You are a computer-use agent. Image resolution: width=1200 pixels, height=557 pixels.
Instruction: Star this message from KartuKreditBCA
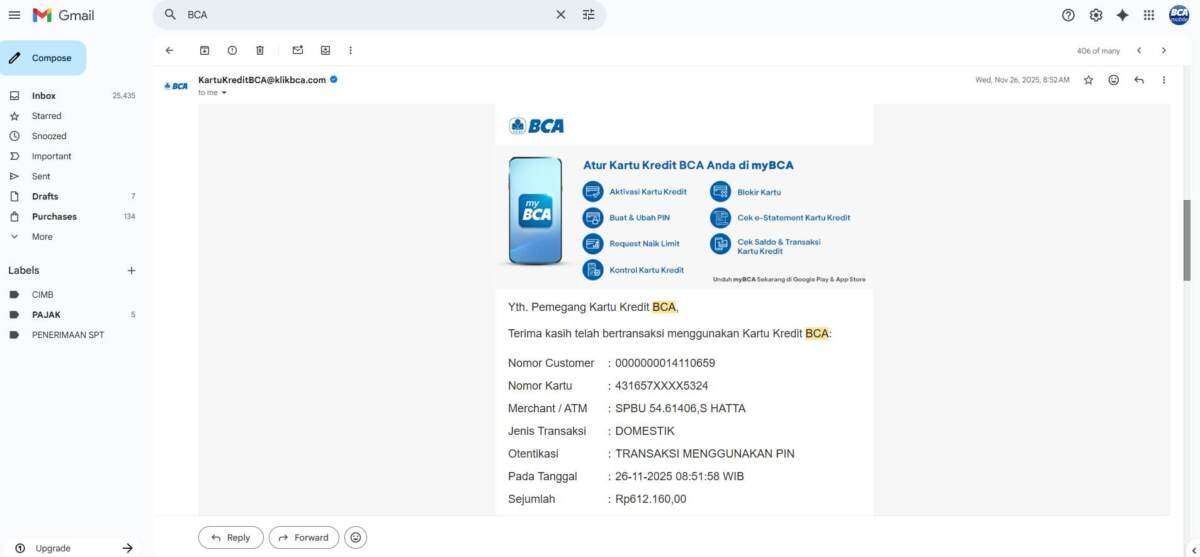[1088, 80]
